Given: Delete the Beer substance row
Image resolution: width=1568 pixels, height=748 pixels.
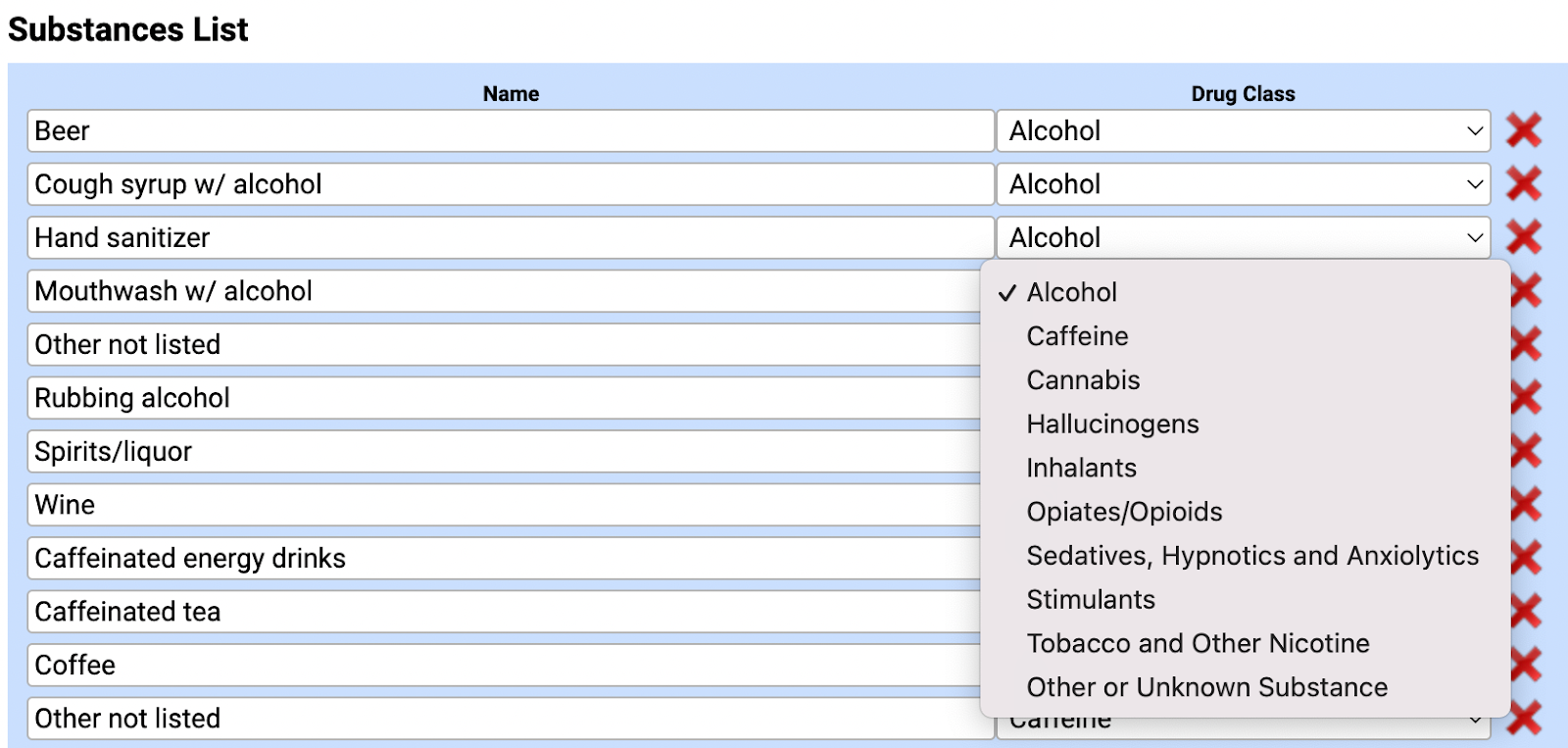Looking at the screenshot, I should (x=1523, y=130).
